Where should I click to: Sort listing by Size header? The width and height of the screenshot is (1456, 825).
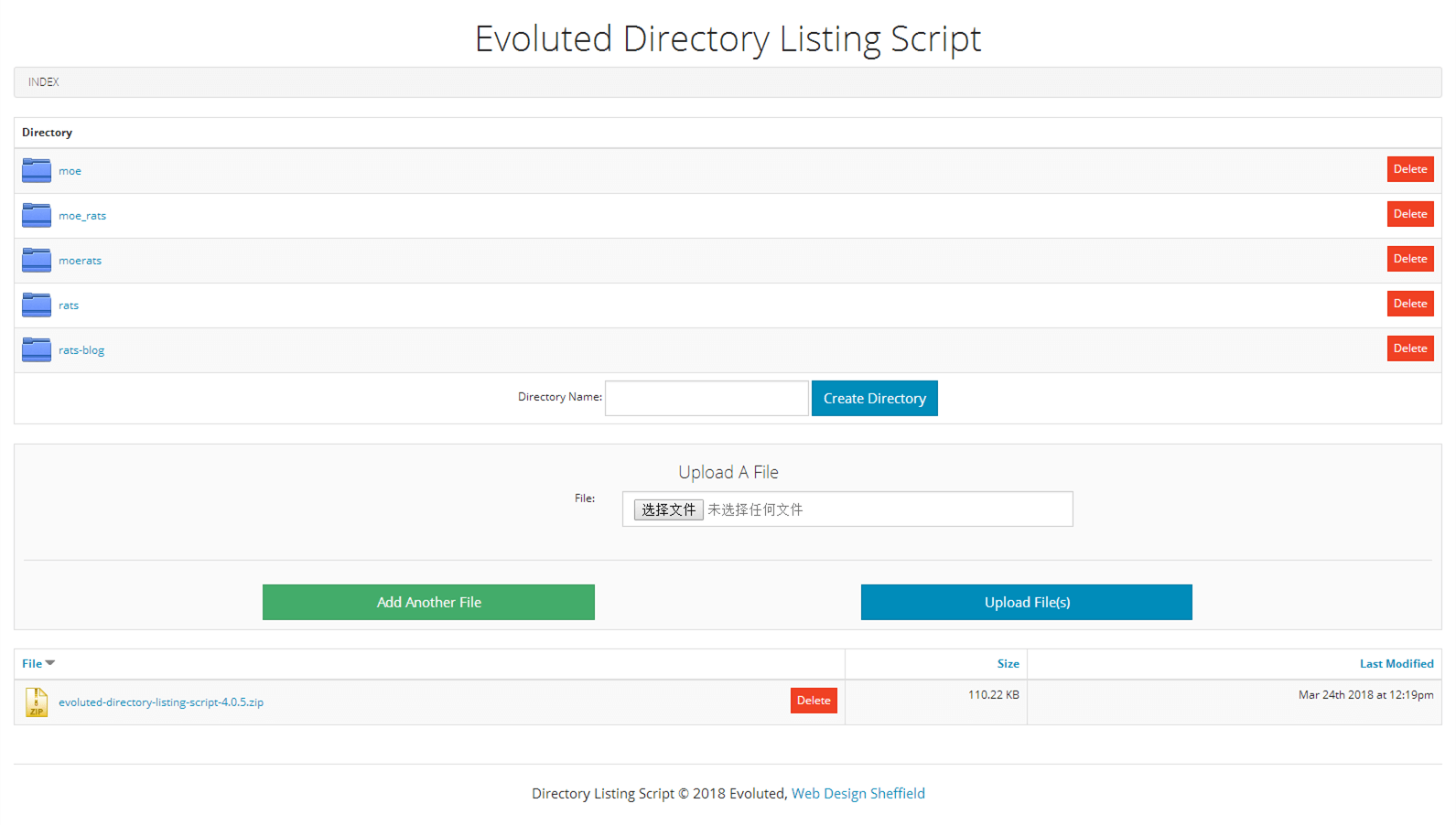(x=1008, y=664)
